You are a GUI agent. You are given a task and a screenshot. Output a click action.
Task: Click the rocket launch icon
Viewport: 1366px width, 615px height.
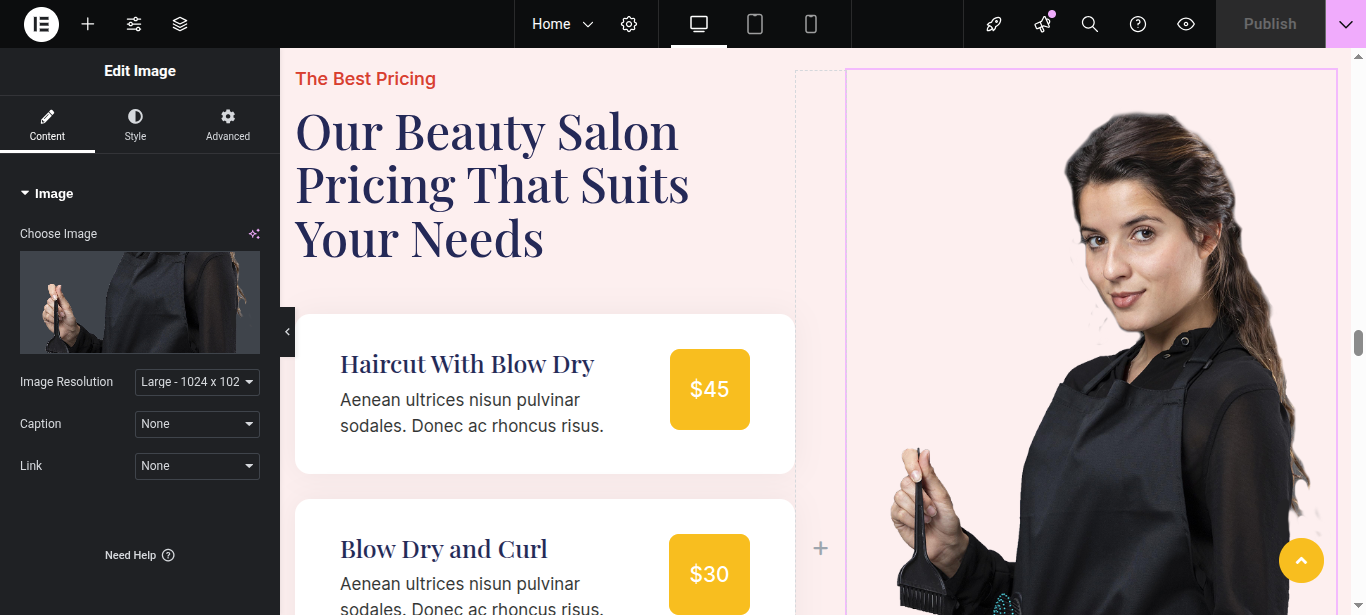click(994, 24)
